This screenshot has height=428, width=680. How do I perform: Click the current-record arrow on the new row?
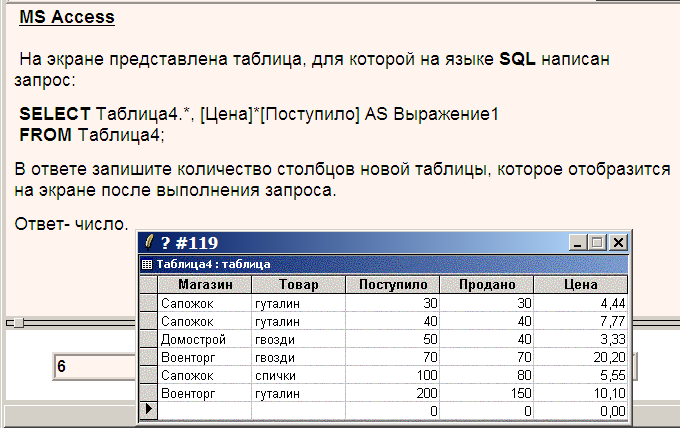point(149,409)
